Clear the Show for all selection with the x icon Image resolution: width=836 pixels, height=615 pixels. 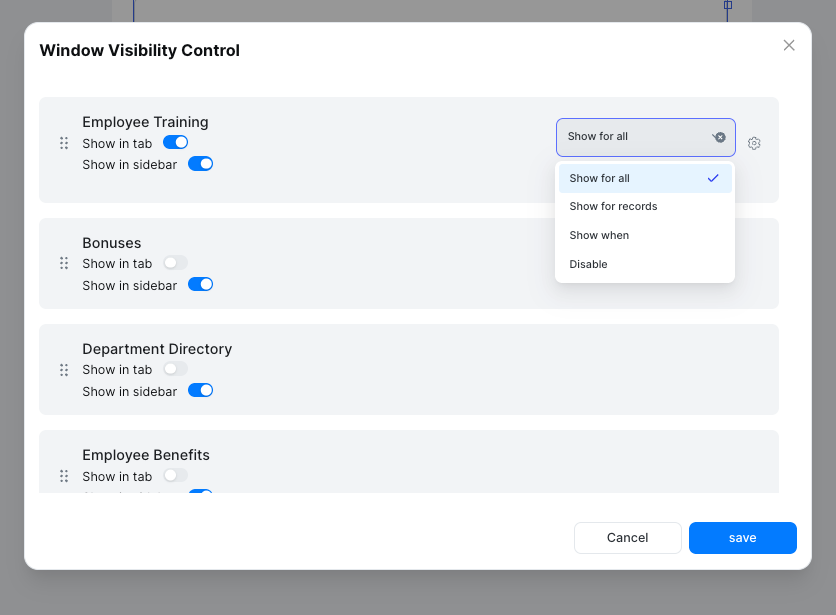tap(719, 137)
